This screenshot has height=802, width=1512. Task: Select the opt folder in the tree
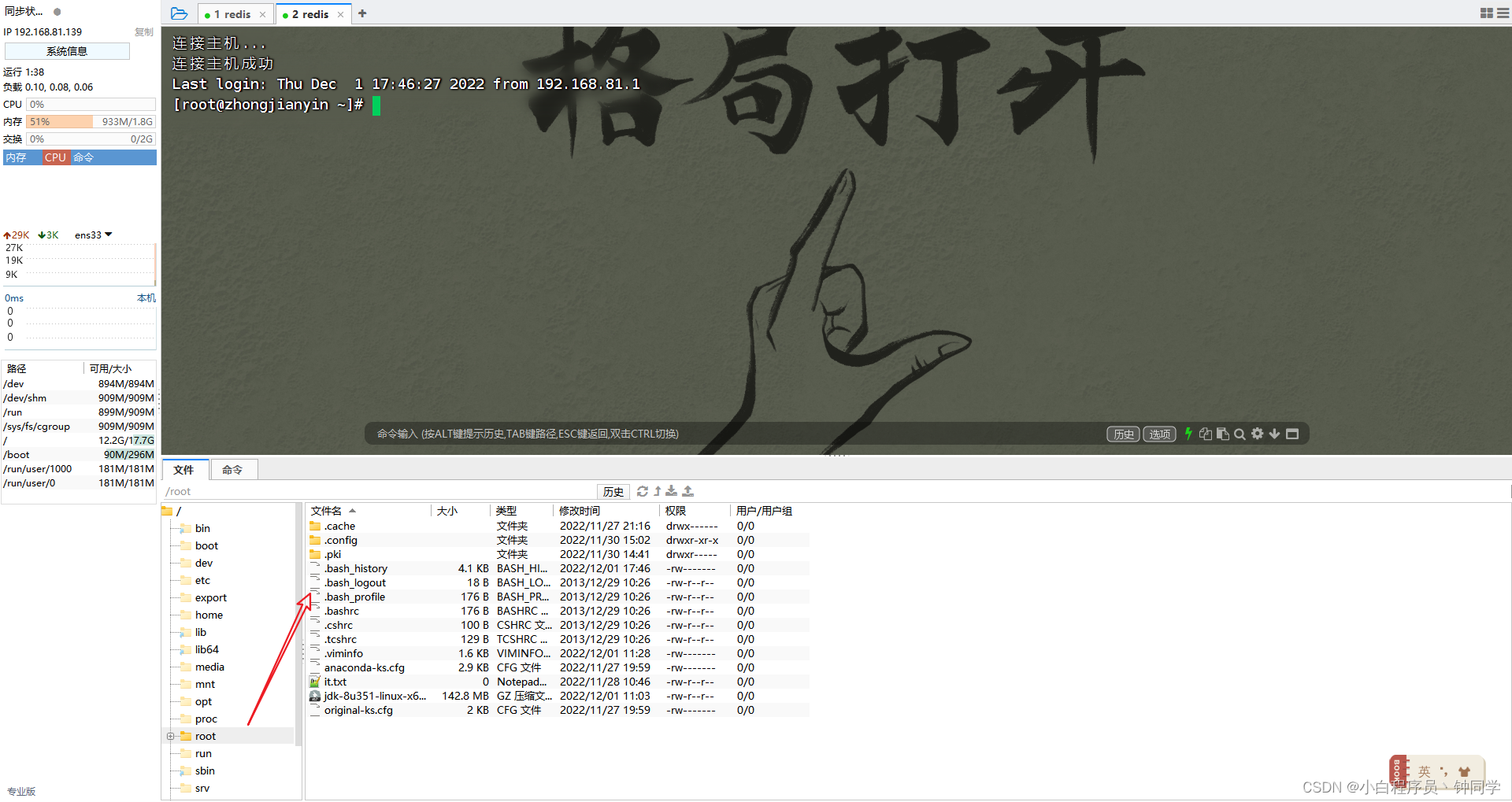(203, 701)
